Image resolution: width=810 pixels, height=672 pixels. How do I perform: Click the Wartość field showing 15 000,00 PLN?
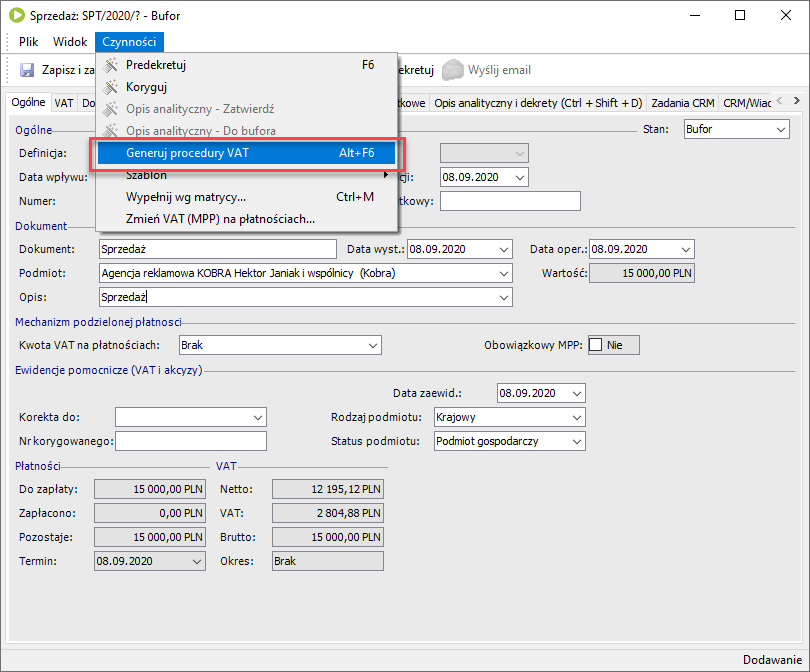pos(642,273)
